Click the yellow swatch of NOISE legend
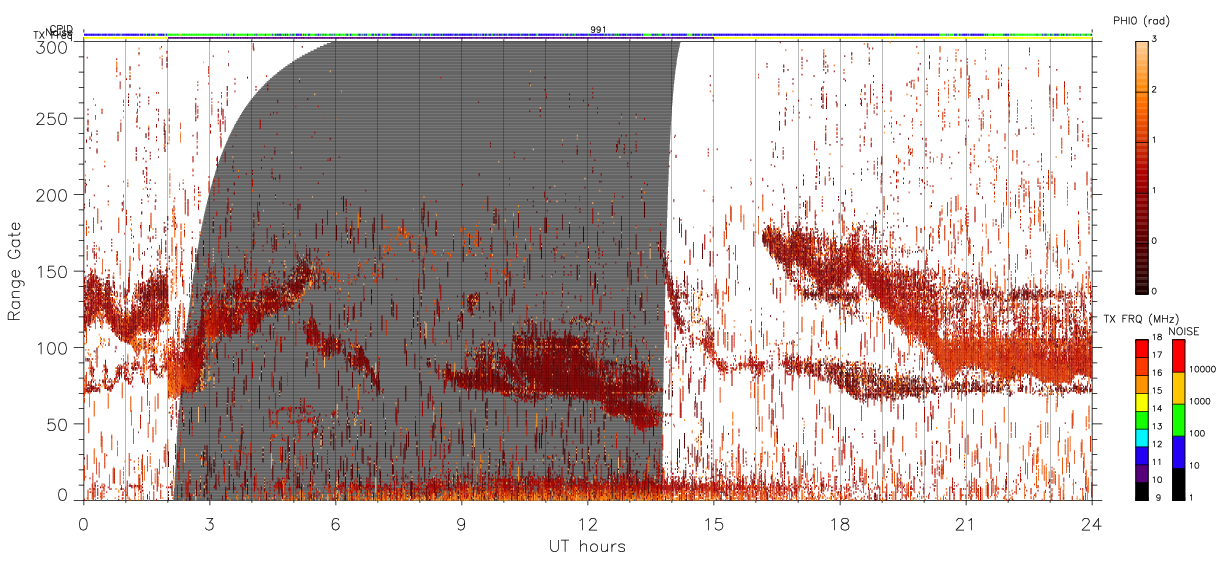 tap(1178, 388)
